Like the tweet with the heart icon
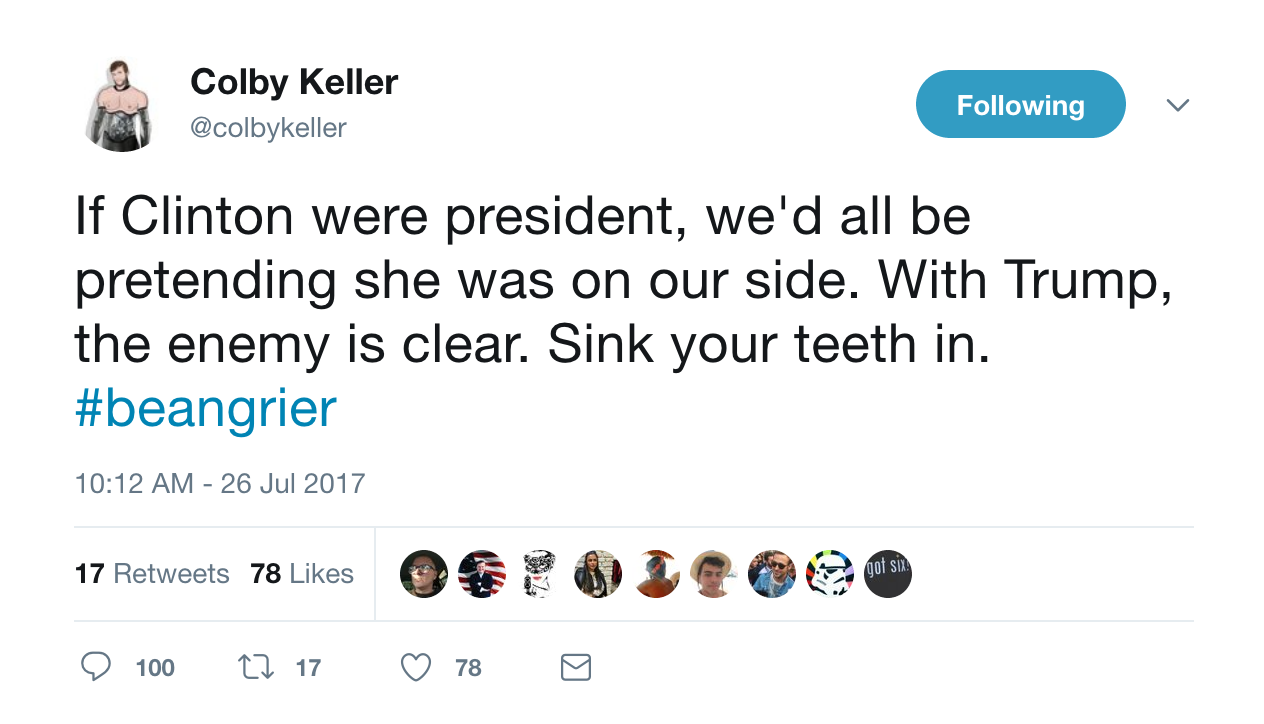 pos(416,667)
